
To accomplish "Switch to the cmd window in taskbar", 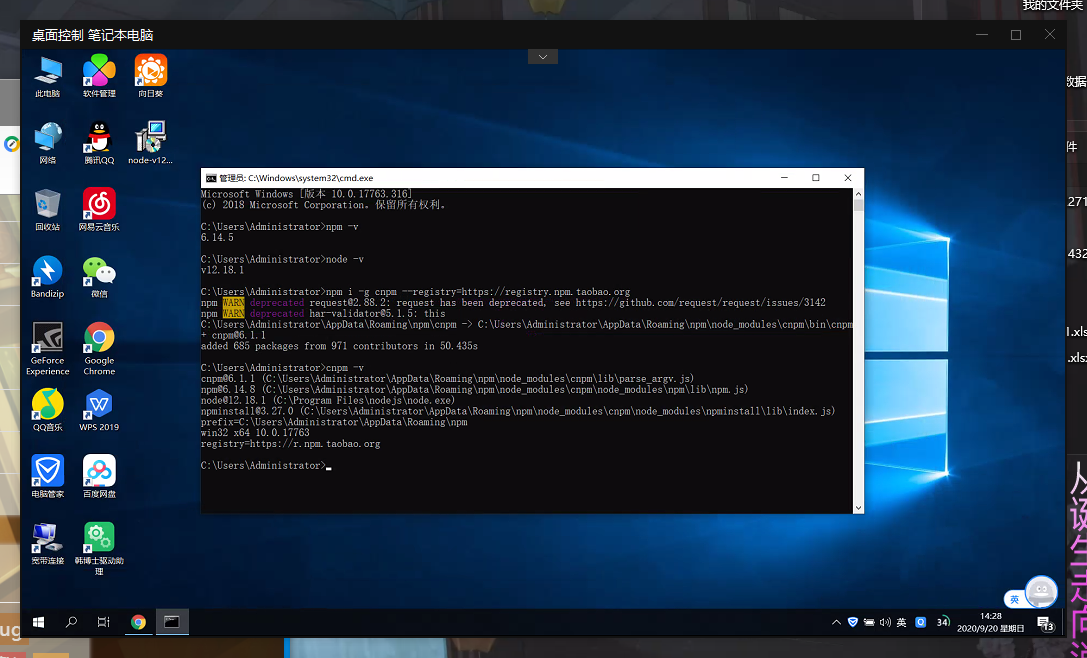I will pyautogui.click(x=172, y=622).
